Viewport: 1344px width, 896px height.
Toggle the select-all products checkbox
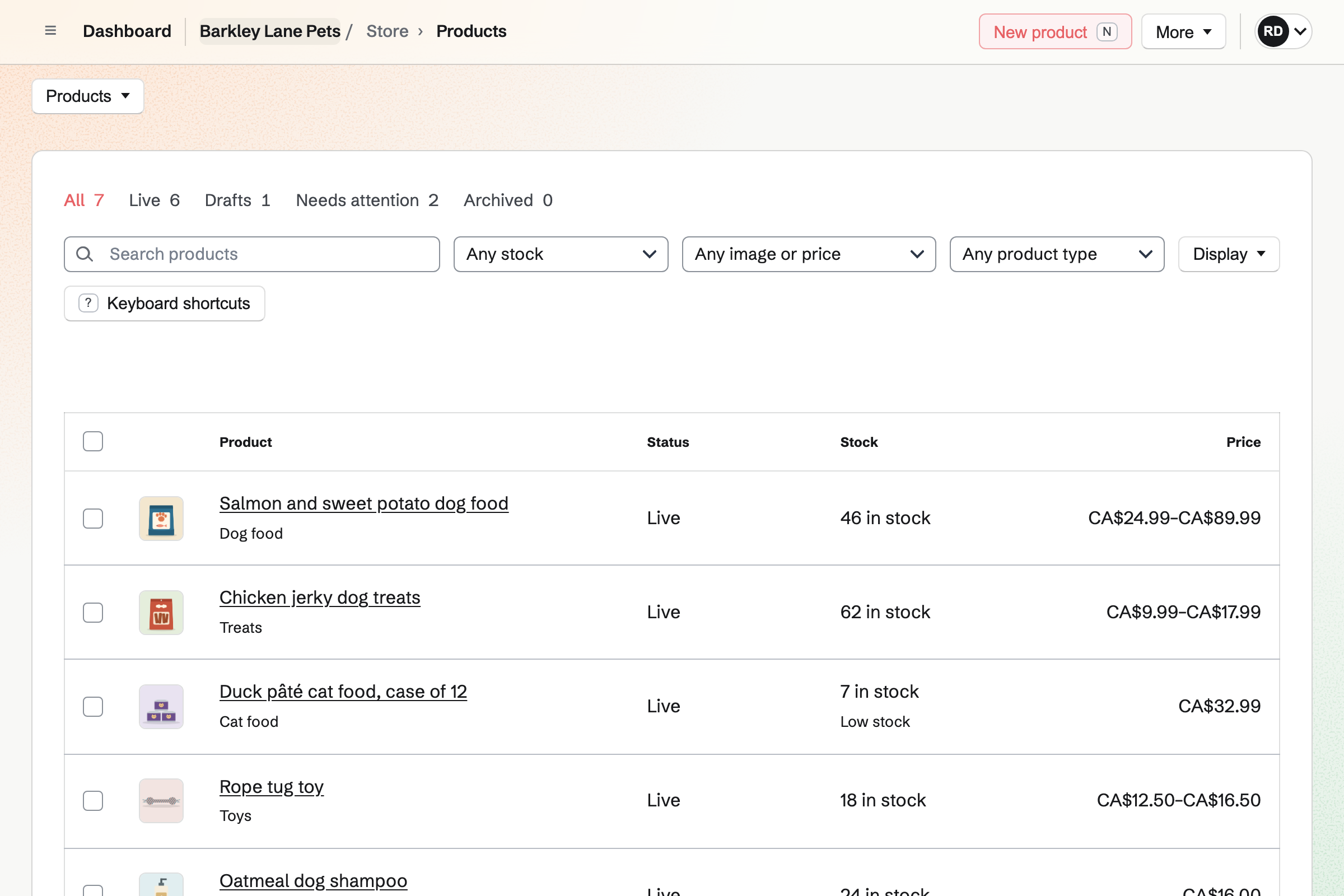(92, 441)
